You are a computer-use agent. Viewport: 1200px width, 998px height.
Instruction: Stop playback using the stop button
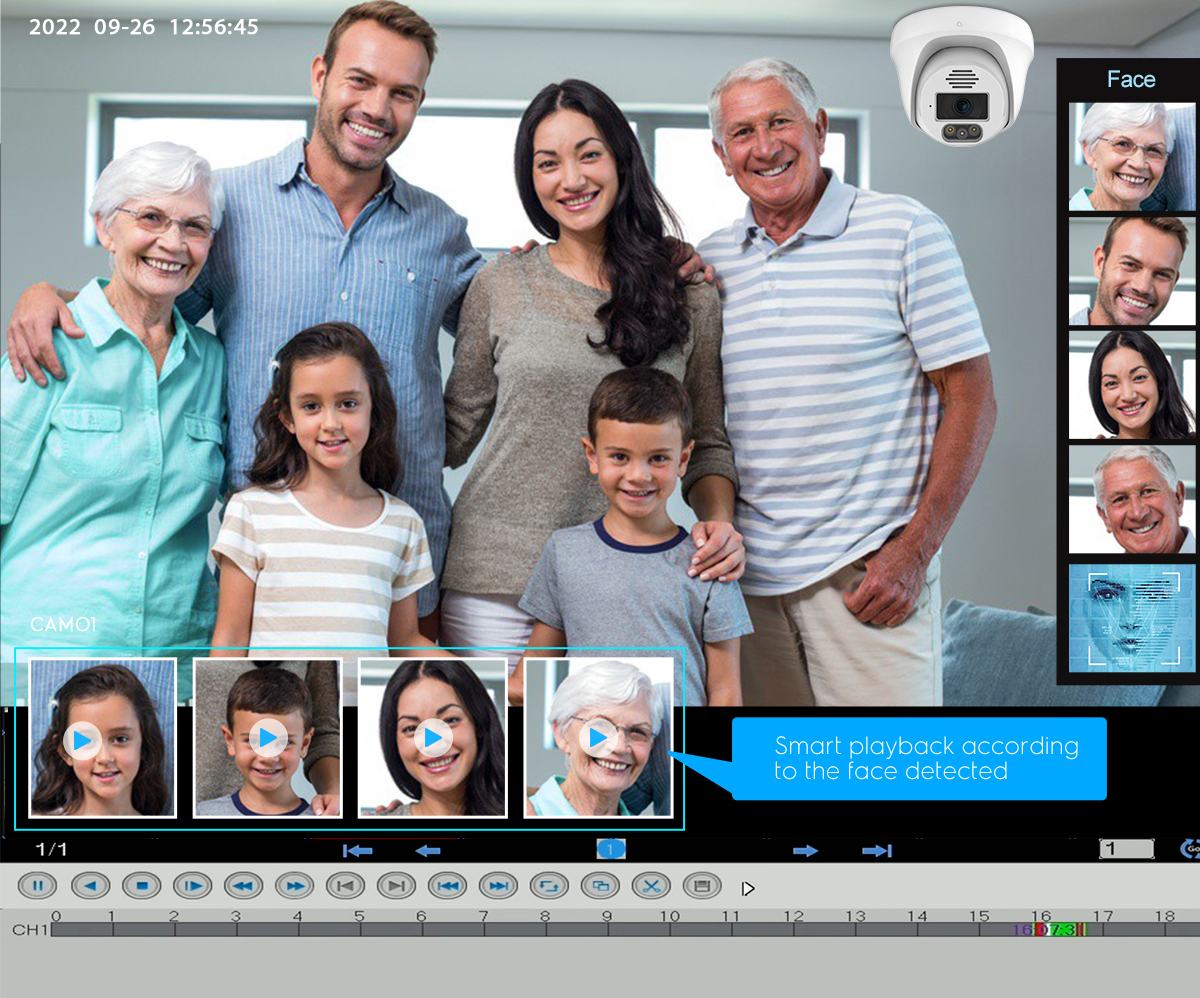141,886
